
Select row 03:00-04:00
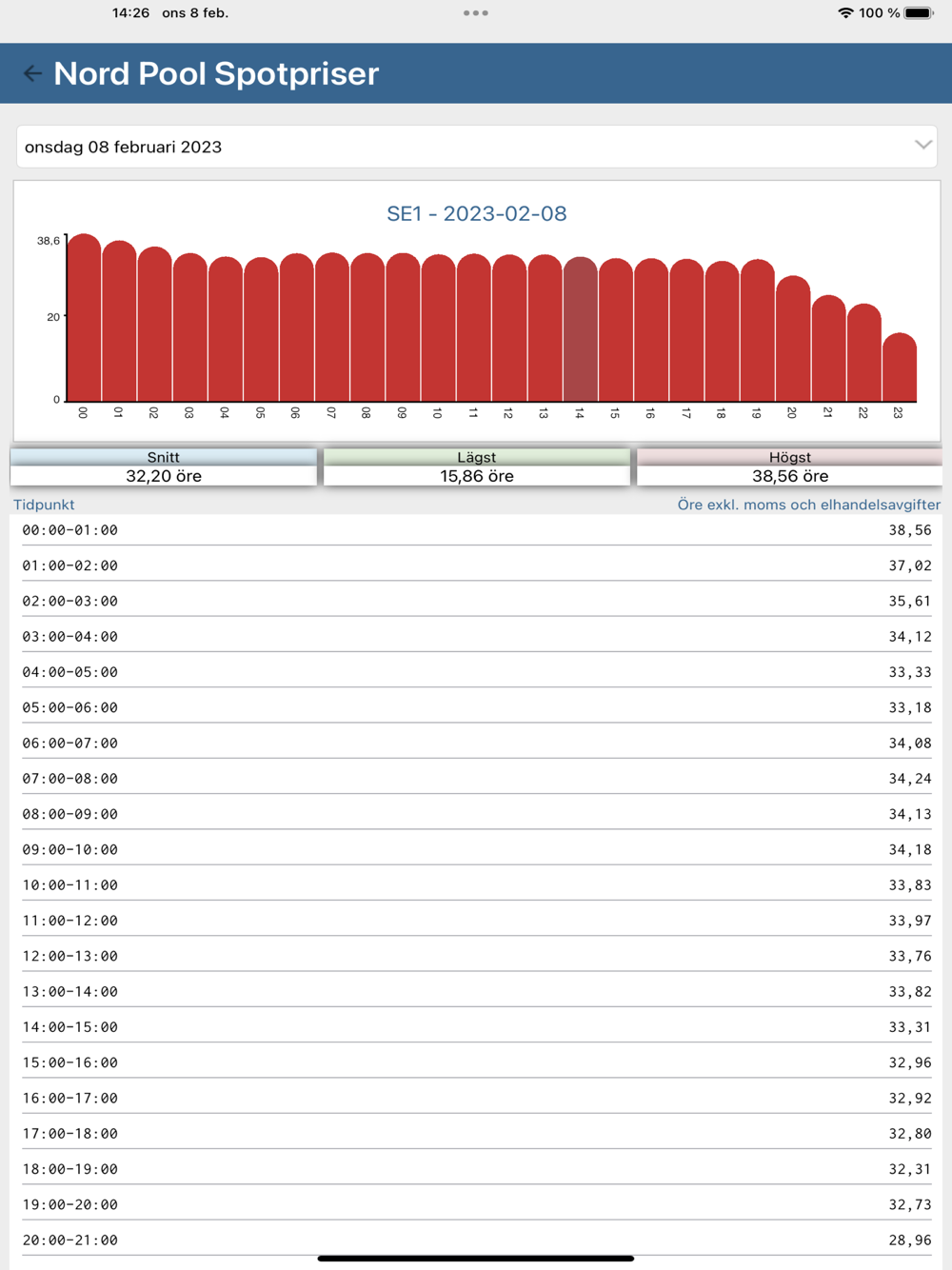click(476, 636)
